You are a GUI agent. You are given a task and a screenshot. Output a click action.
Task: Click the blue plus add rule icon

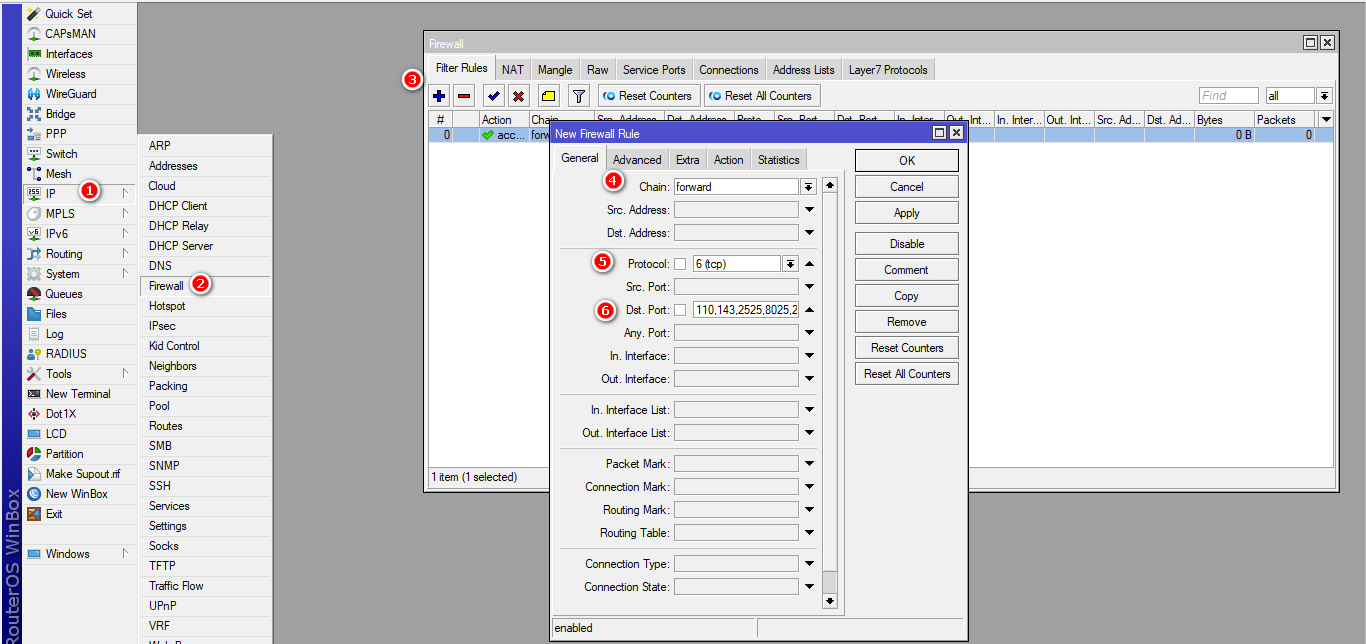click(x=439, y=96)
